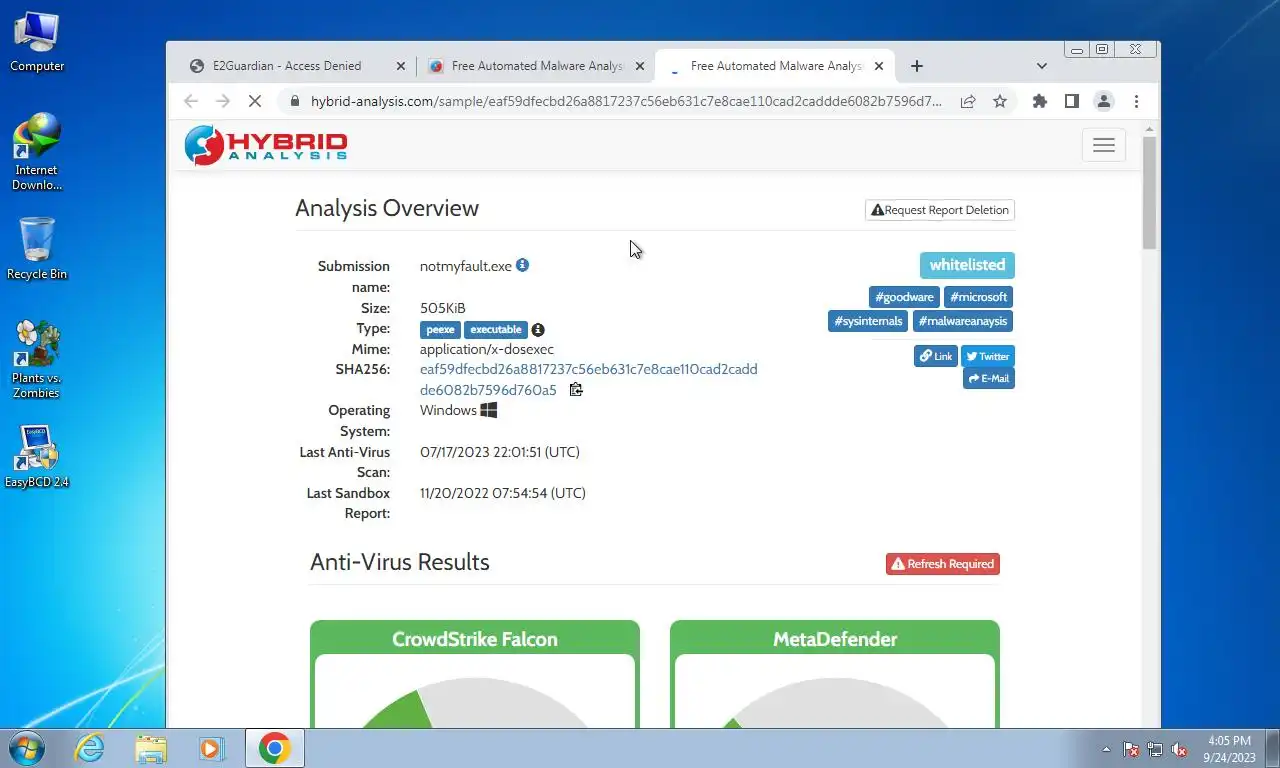Show hidden tray icons arrow
The height and width of the screenshot is (768, 1280).
pyautogui.click(x=1106, y=749)
